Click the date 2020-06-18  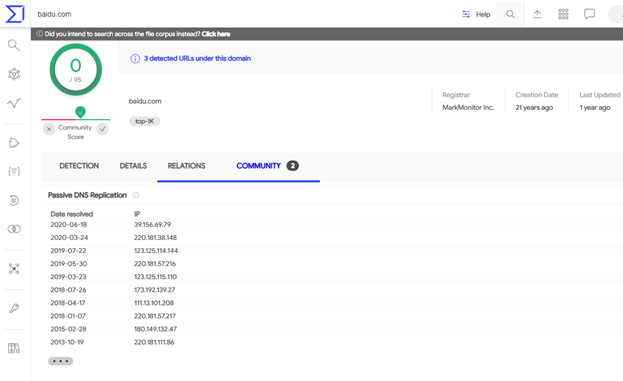pyautogui.click(x=69, y=224)
